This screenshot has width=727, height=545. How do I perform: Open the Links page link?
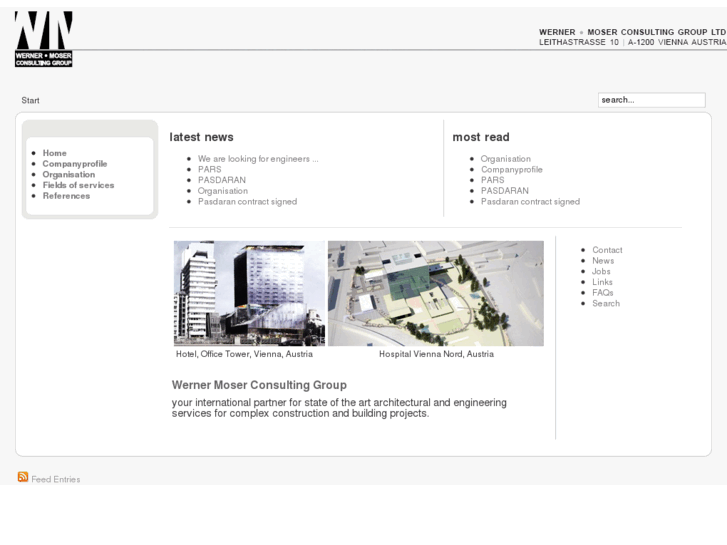click(602, 282)
